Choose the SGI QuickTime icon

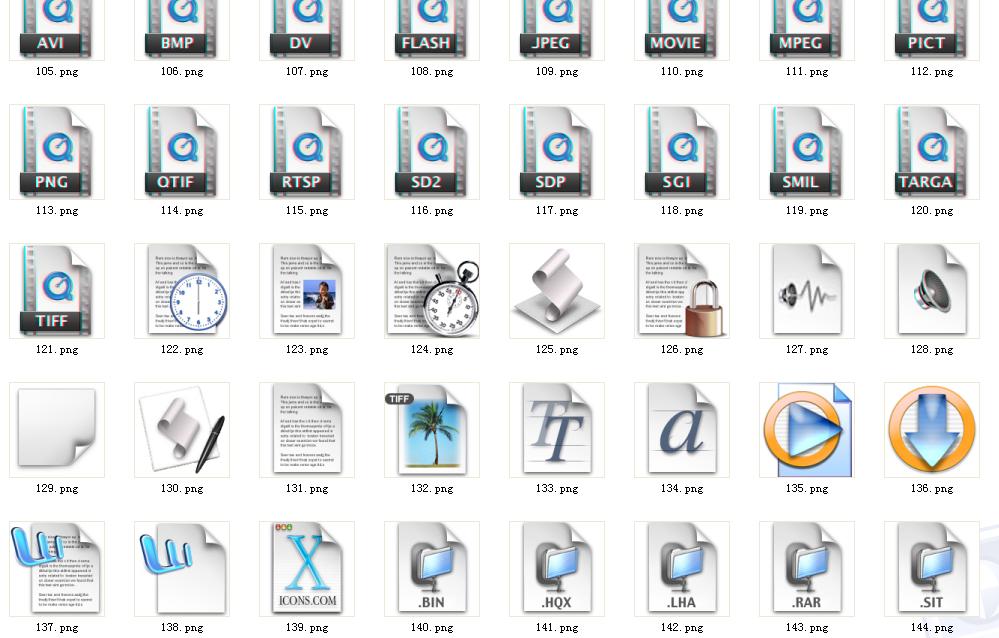pos(682,152)
